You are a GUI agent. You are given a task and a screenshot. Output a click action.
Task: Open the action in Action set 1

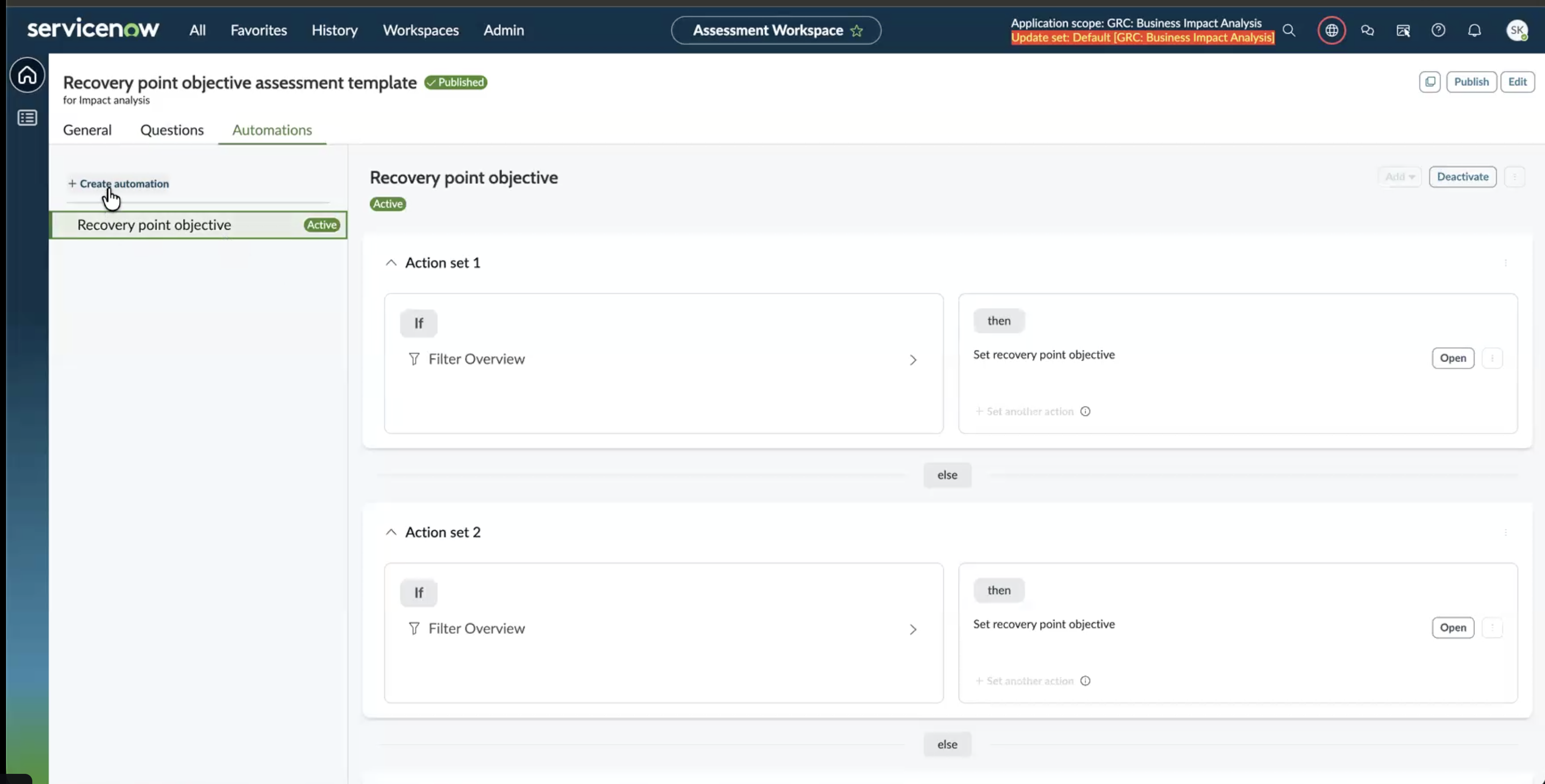coord(1453,358)
